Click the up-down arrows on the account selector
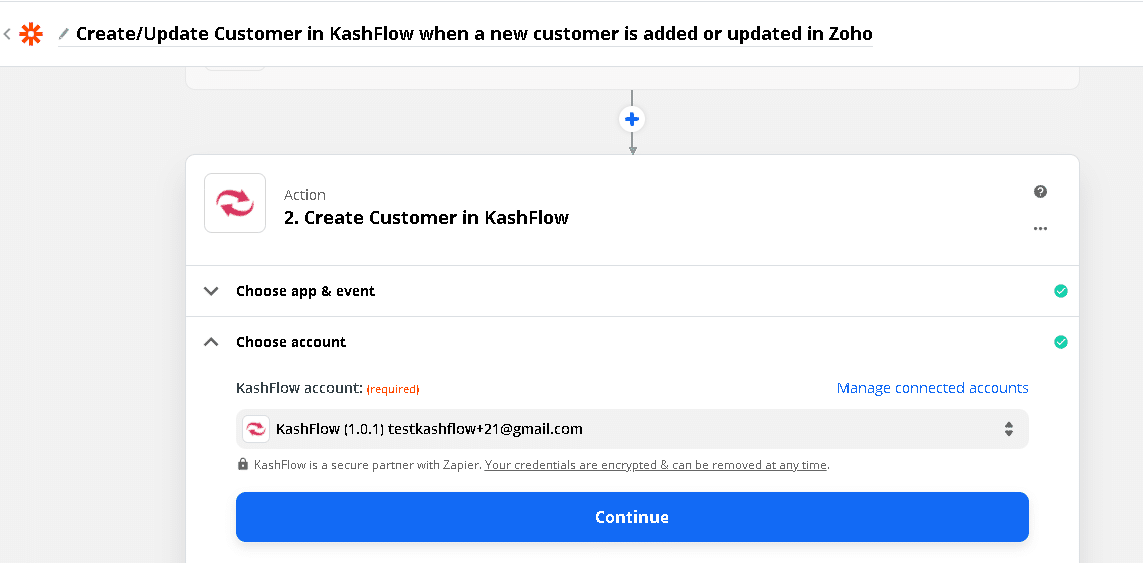 (1009, 429)
